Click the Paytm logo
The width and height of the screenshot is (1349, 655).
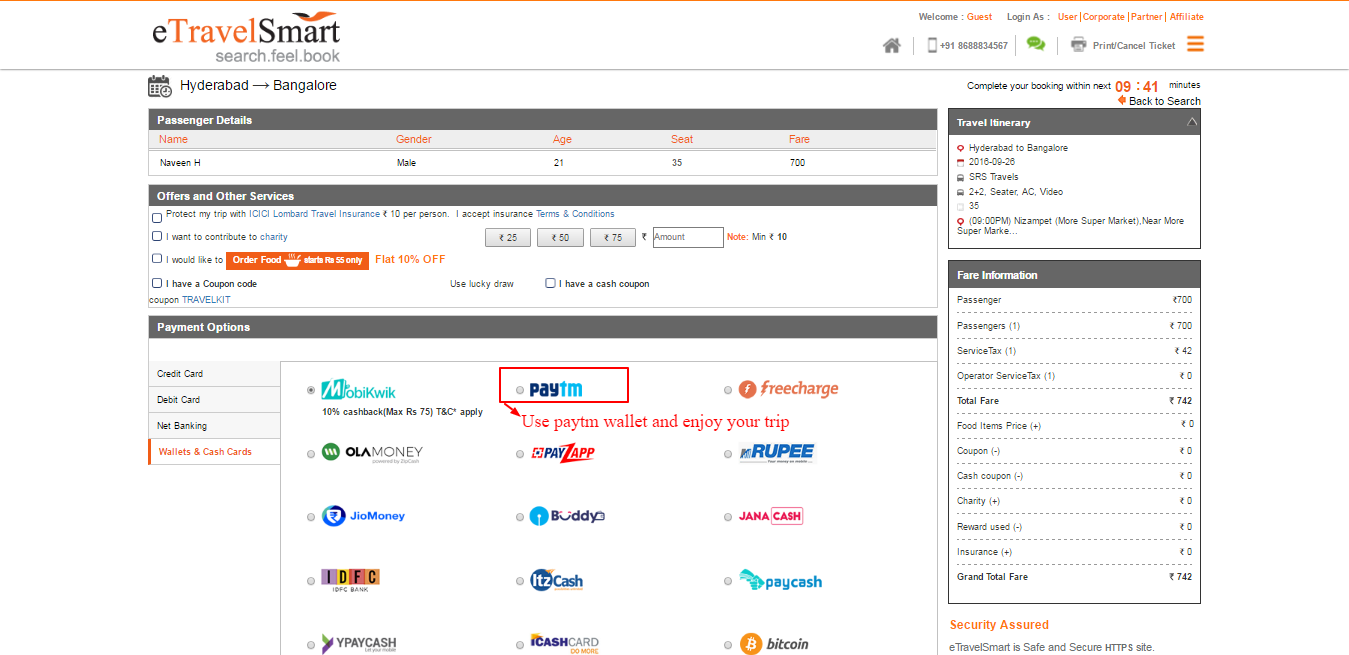click(556, 389)
